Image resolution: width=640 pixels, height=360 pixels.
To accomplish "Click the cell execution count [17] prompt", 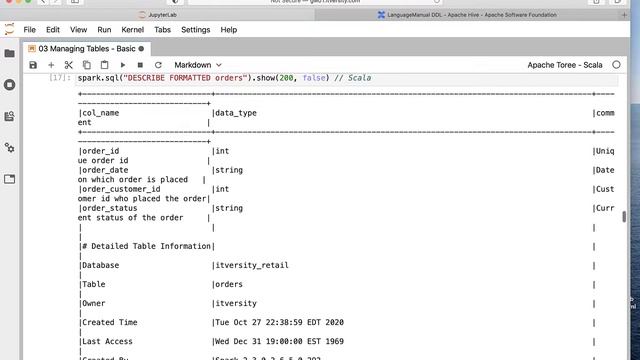I will 60,78.
